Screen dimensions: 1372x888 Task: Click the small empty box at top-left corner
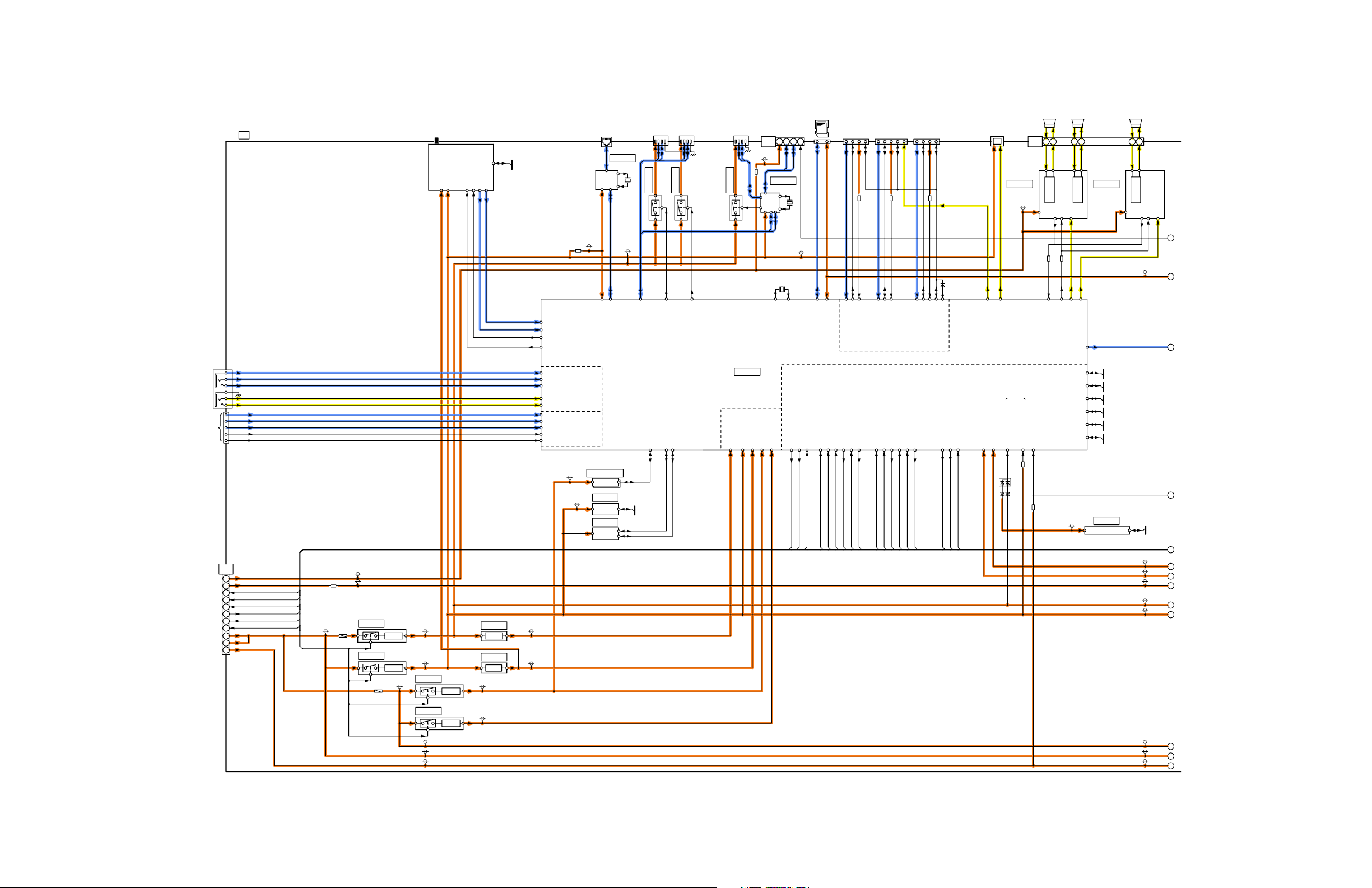click(244, 135)
